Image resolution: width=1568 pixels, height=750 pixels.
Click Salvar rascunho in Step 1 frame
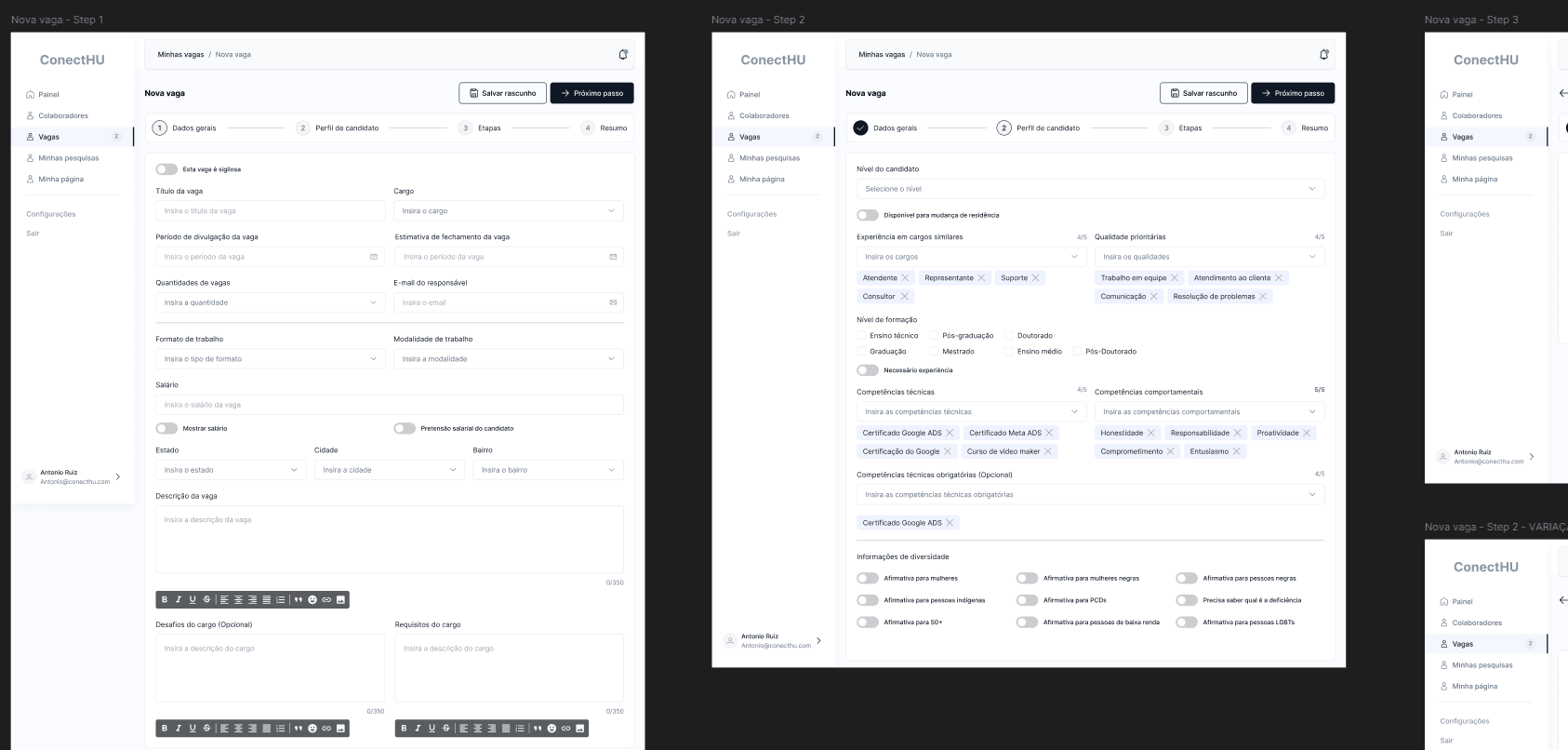(502, 93)
